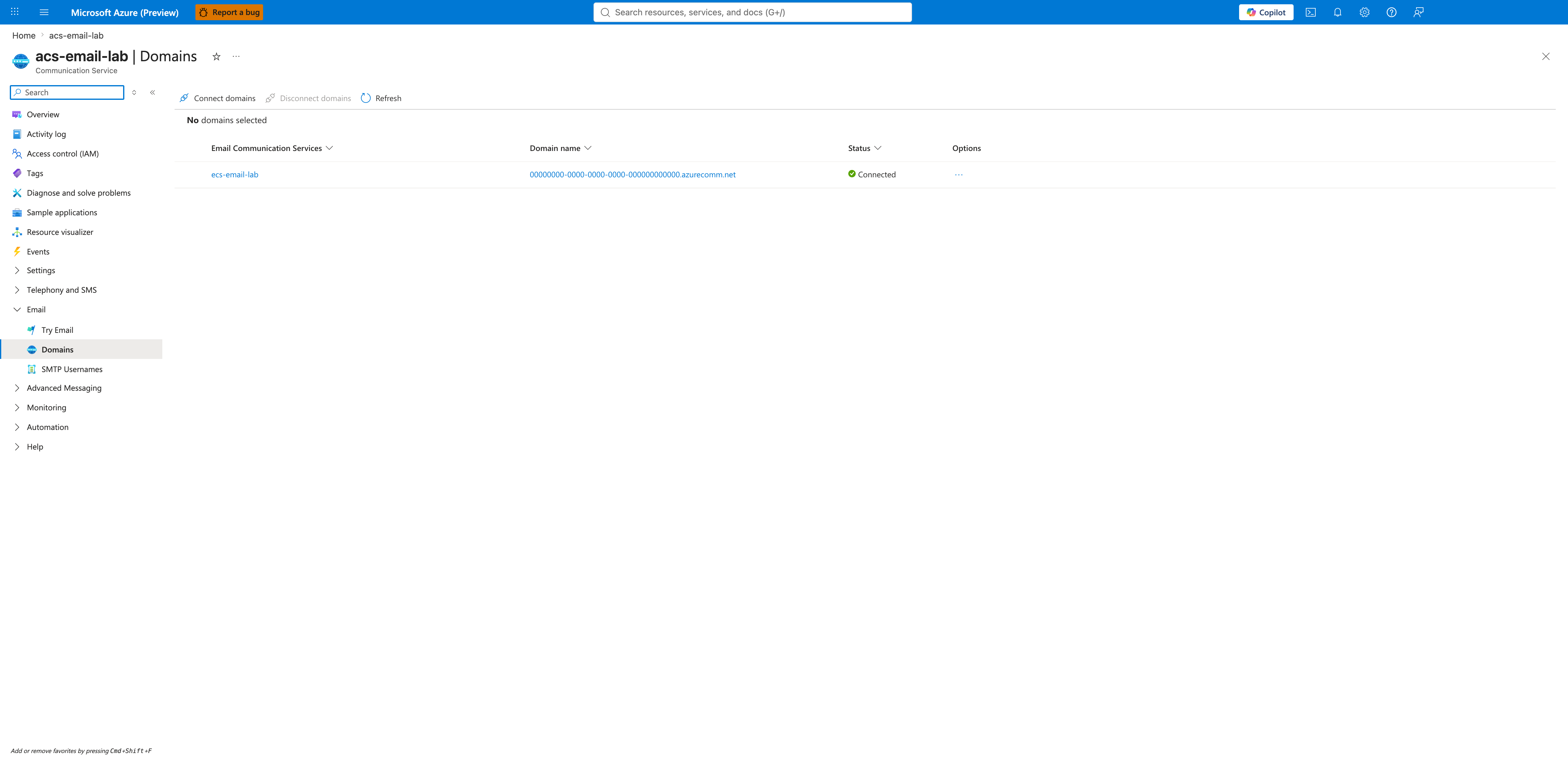The height and width of the screenshot is (757, 1568).
Task: Open the azurecomm.net domain link
Action: [x=632, y=175]
